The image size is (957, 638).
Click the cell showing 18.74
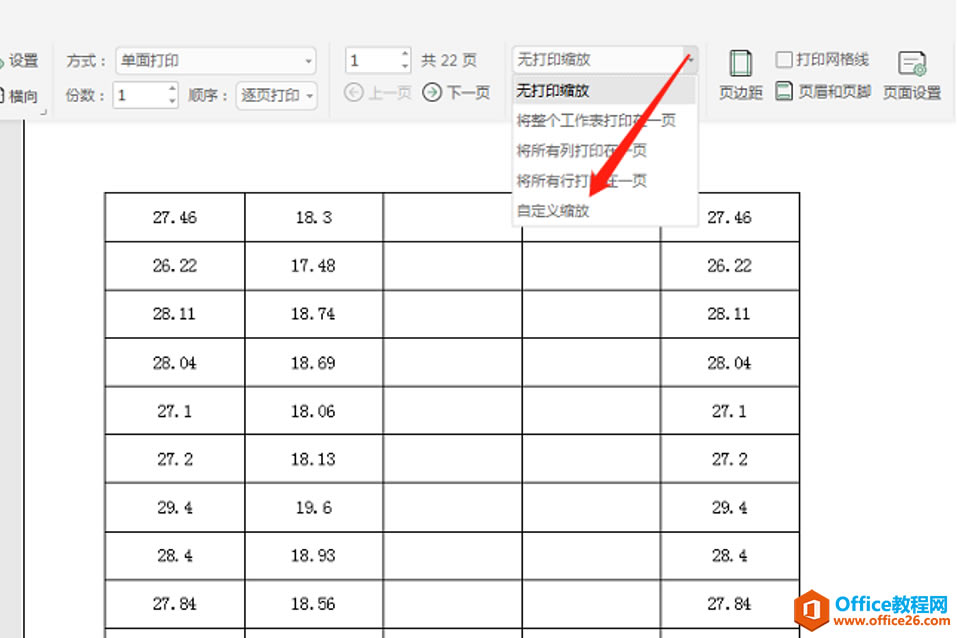[x=314, y=314]
